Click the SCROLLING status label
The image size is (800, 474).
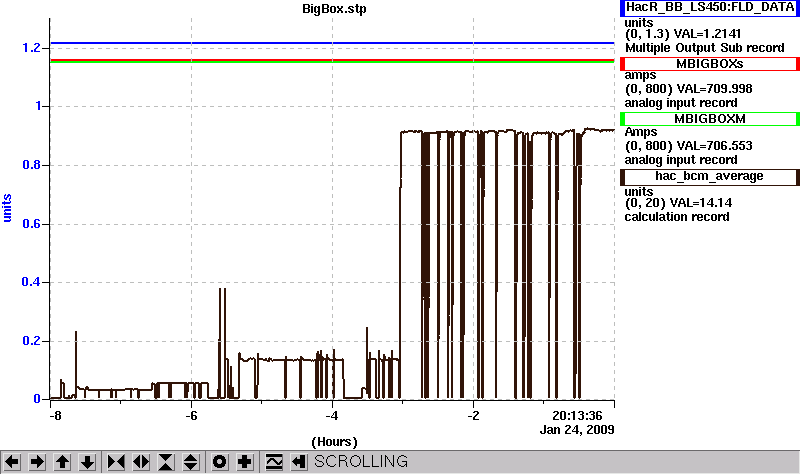[361, 462]
